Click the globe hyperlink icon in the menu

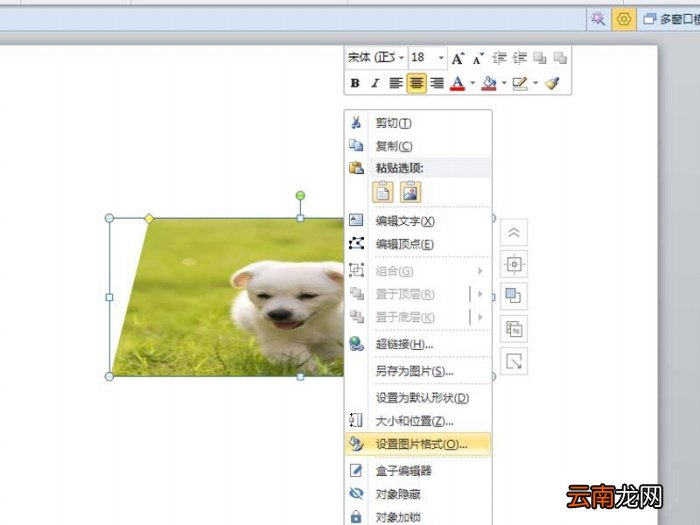pos(356,343)
